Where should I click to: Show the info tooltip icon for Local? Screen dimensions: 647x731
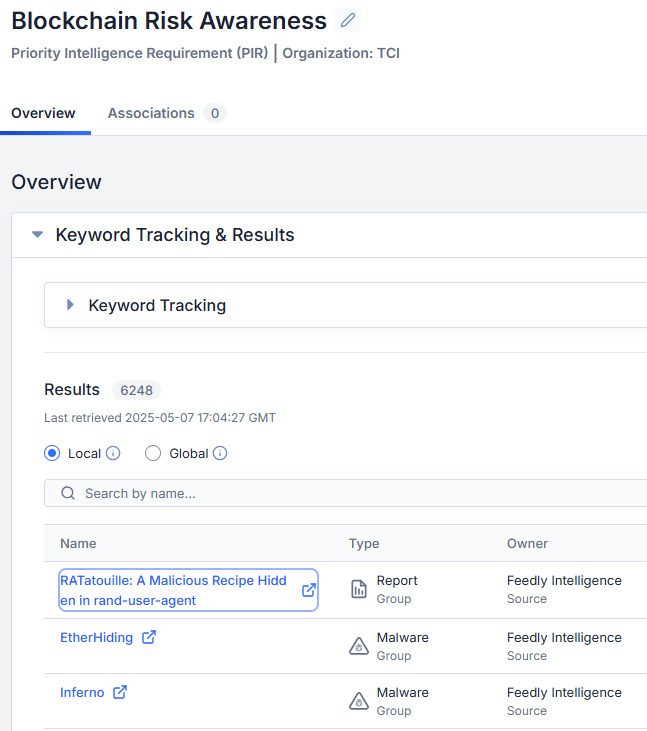[x=113, y=453]
